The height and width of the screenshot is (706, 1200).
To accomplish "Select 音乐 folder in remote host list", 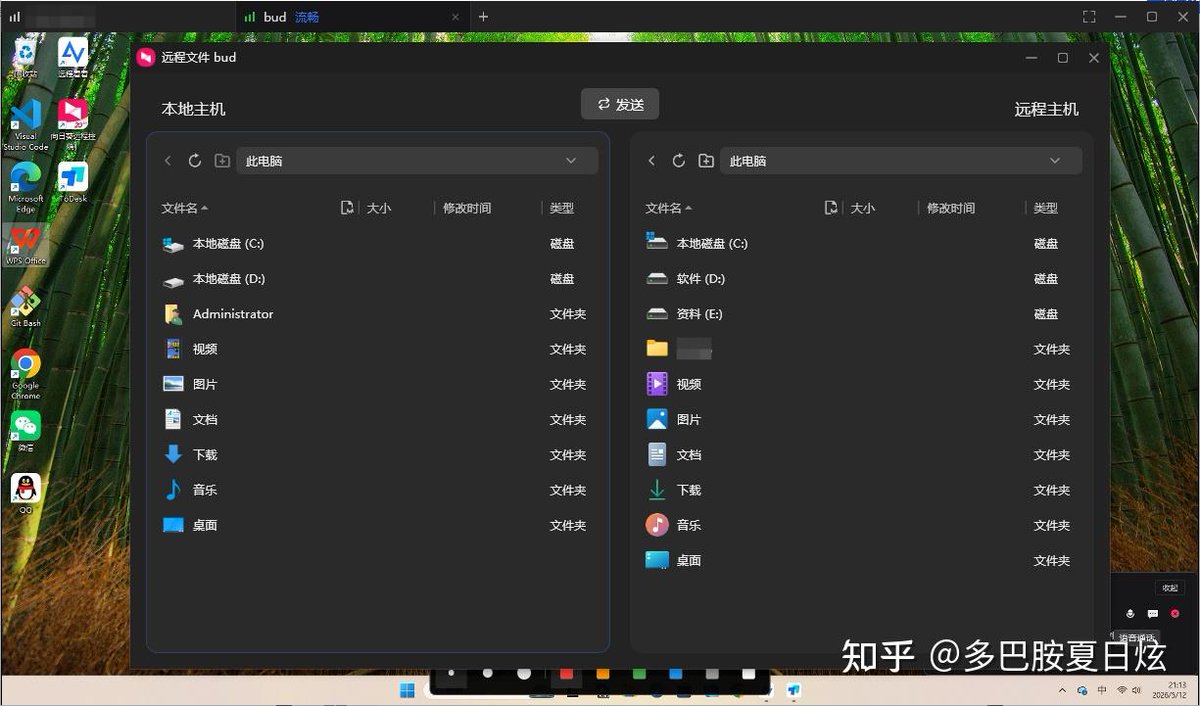I will coord(862,525).
